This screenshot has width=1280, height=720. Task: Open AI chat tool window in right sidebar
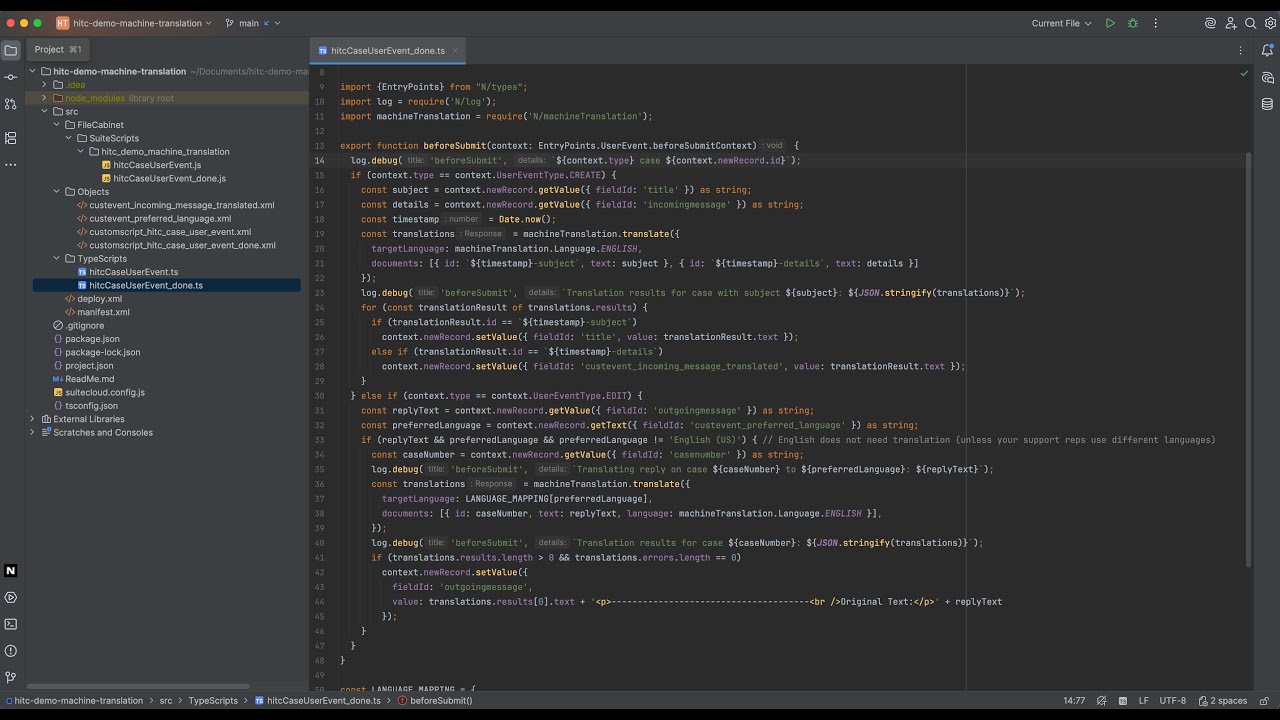(x=1268, y=77)
